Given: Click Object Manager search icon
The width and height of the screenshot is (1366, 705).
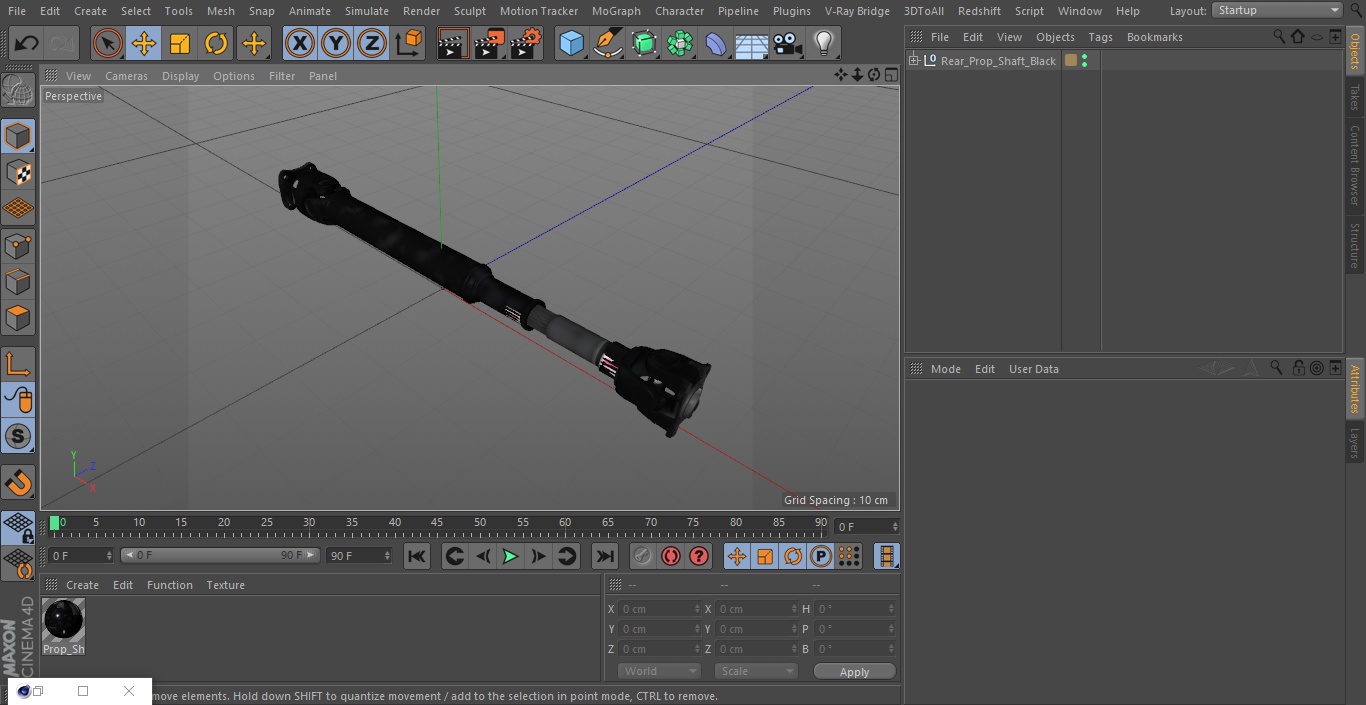Looking at the screenshot, I should tap(1279, 36).
